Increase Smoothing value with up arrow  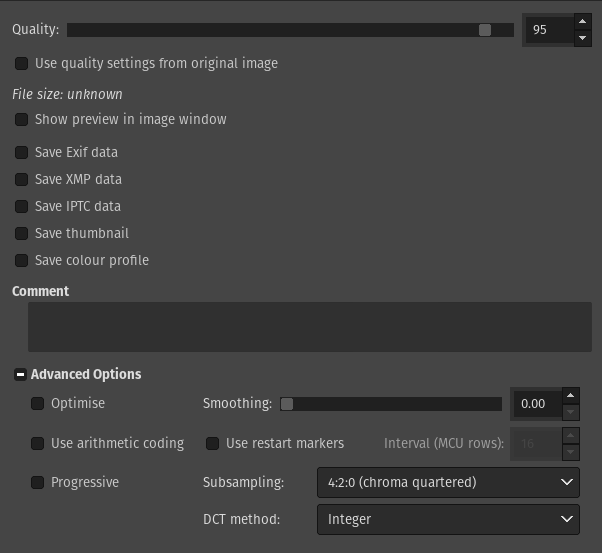click(x=571, y=396)
